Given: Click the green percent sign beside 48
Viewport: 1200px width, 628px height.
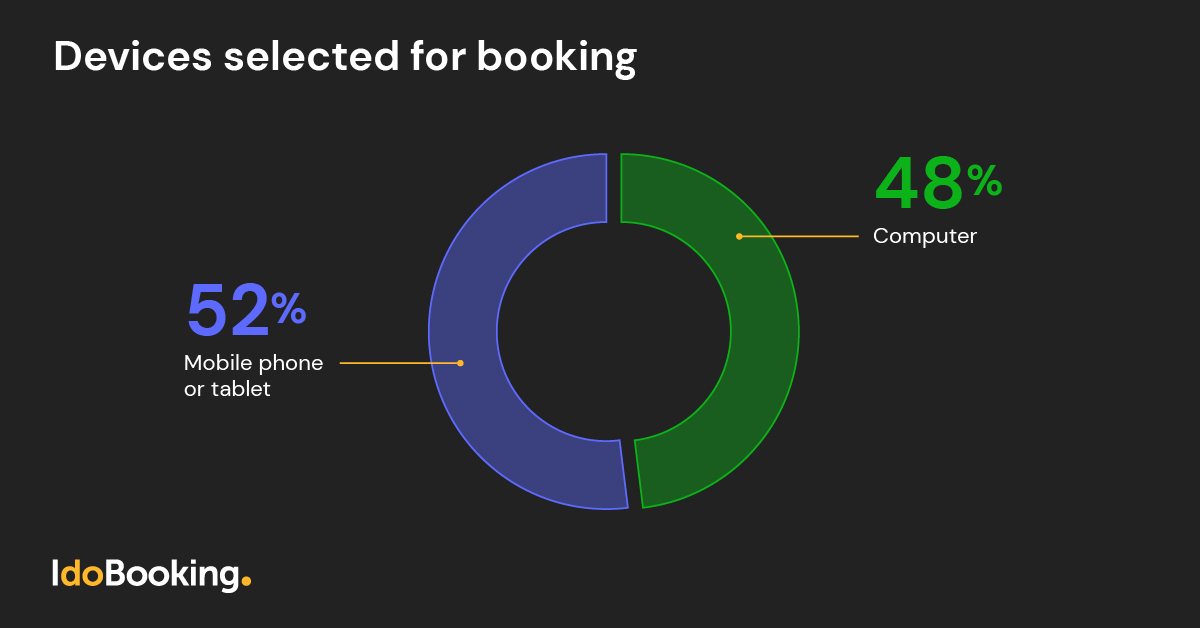Looking at the screenshot, I should click(x=984, y=181).
